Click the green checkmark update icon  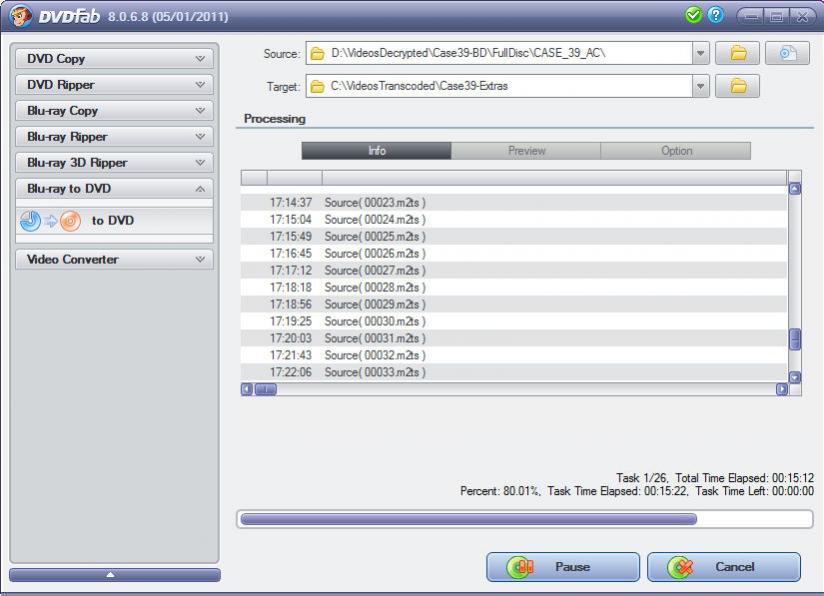click(694, 15)
